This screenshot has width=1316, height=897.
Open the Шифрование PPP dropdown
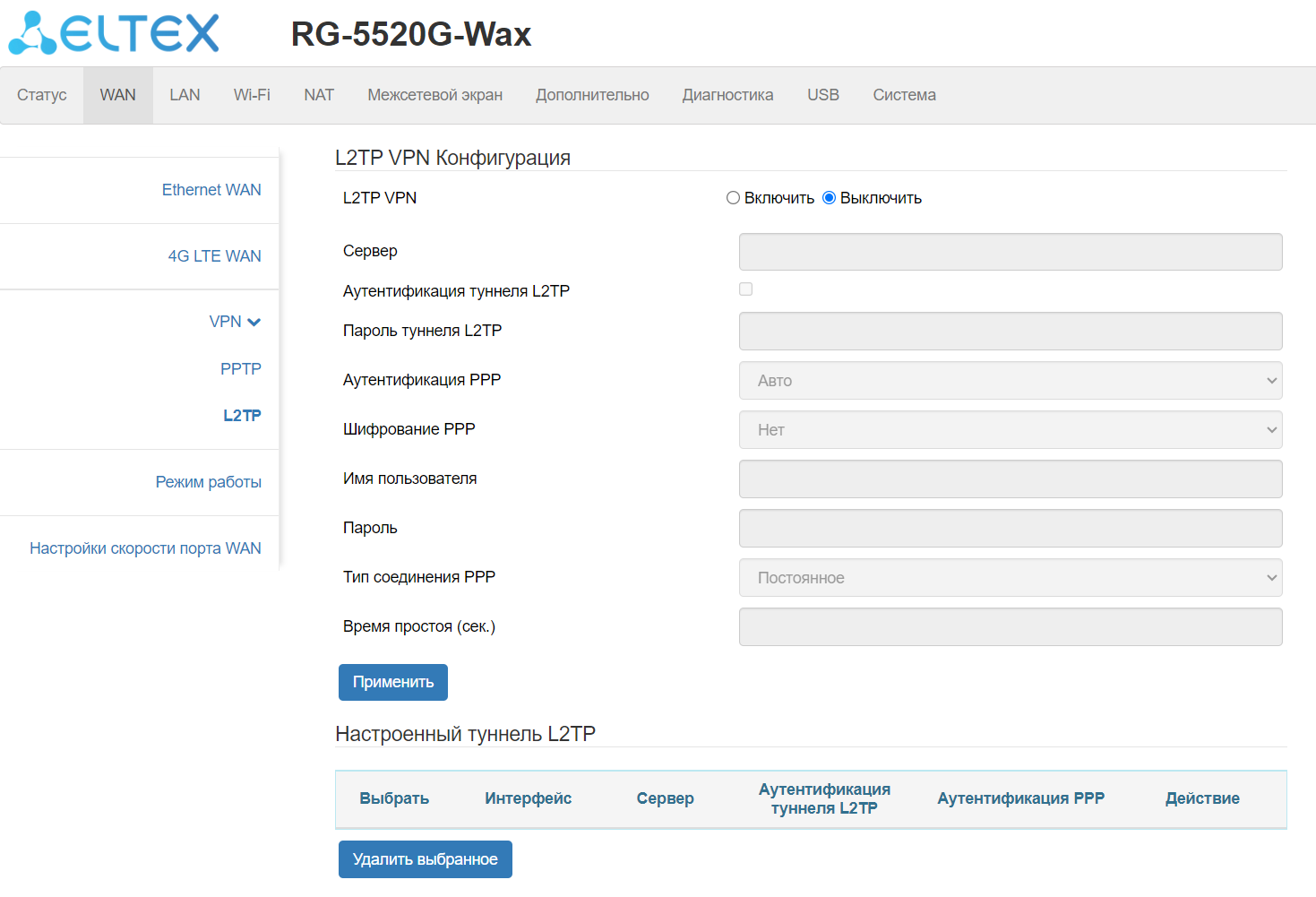click(1010, 430)
